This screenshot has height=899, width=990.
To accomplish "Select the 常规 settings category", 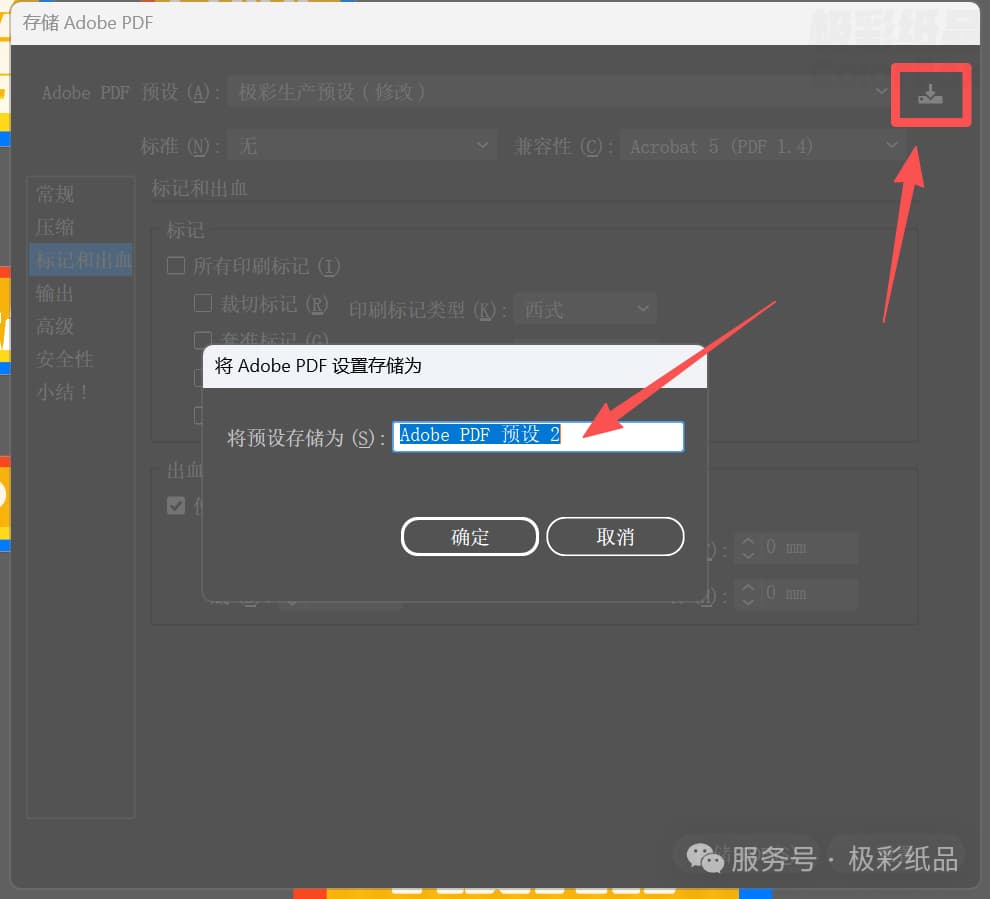I will pos(55,193).
